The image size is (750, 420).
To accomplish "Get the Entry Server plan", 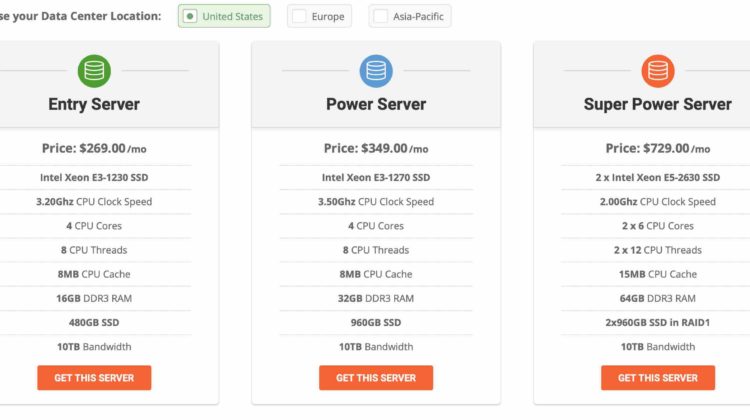I will click(94, 378).
